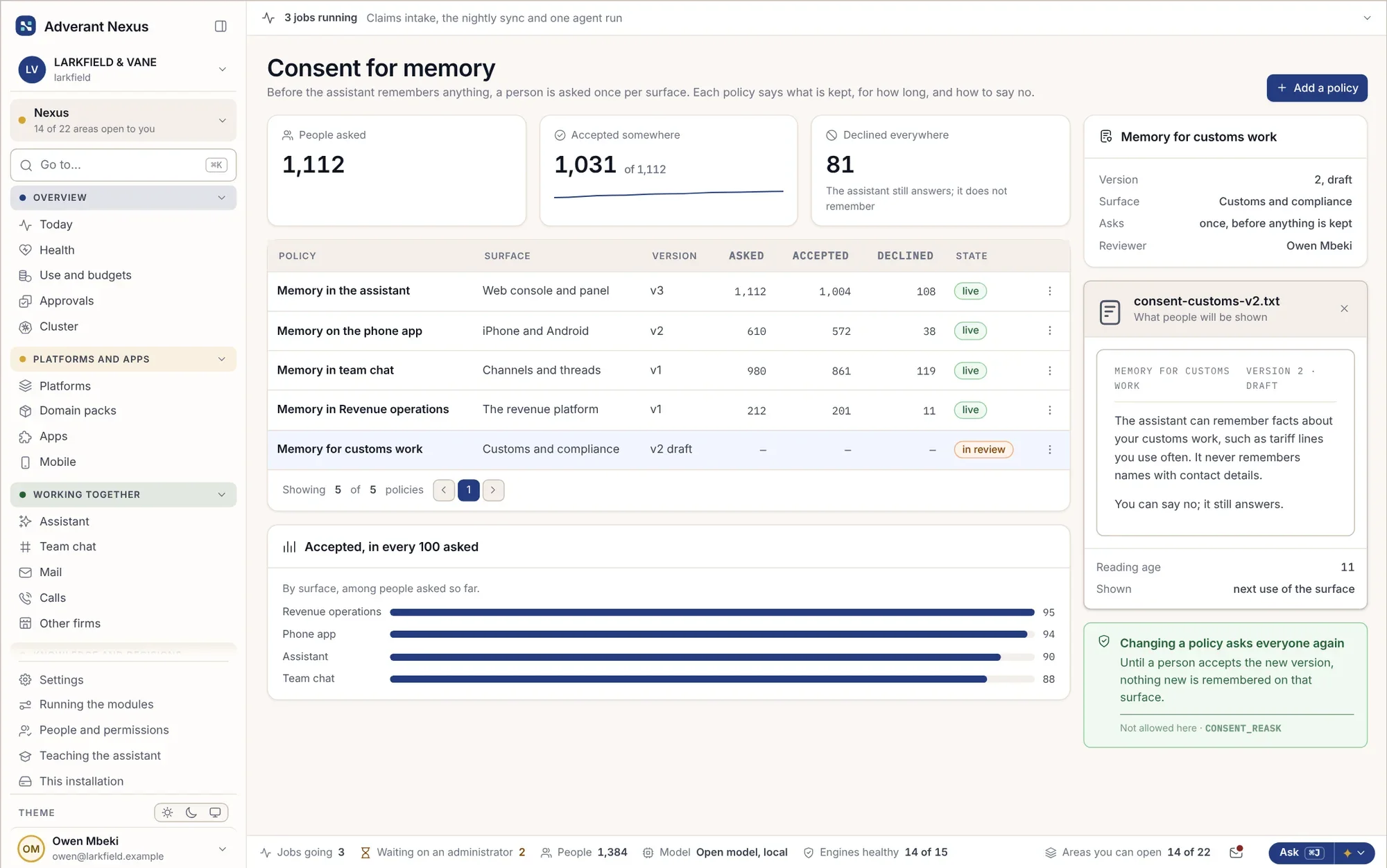Open Use and budgets page

(123, 275)
